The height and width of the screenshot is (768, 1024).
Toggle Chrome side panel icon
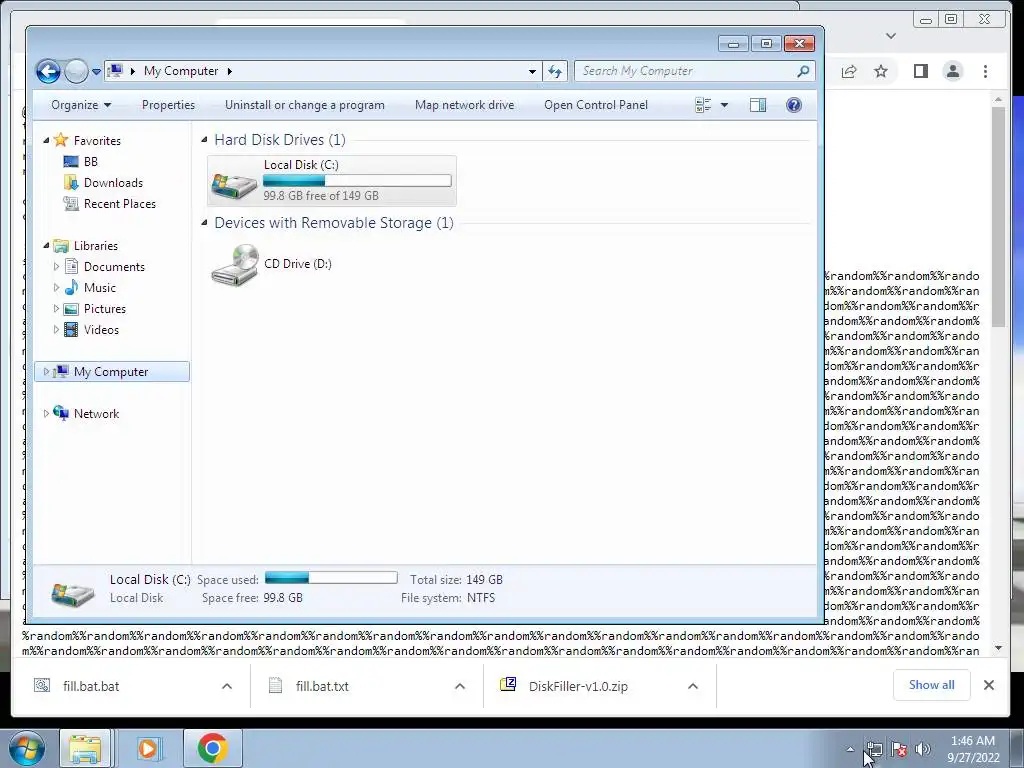coord(921,71)
